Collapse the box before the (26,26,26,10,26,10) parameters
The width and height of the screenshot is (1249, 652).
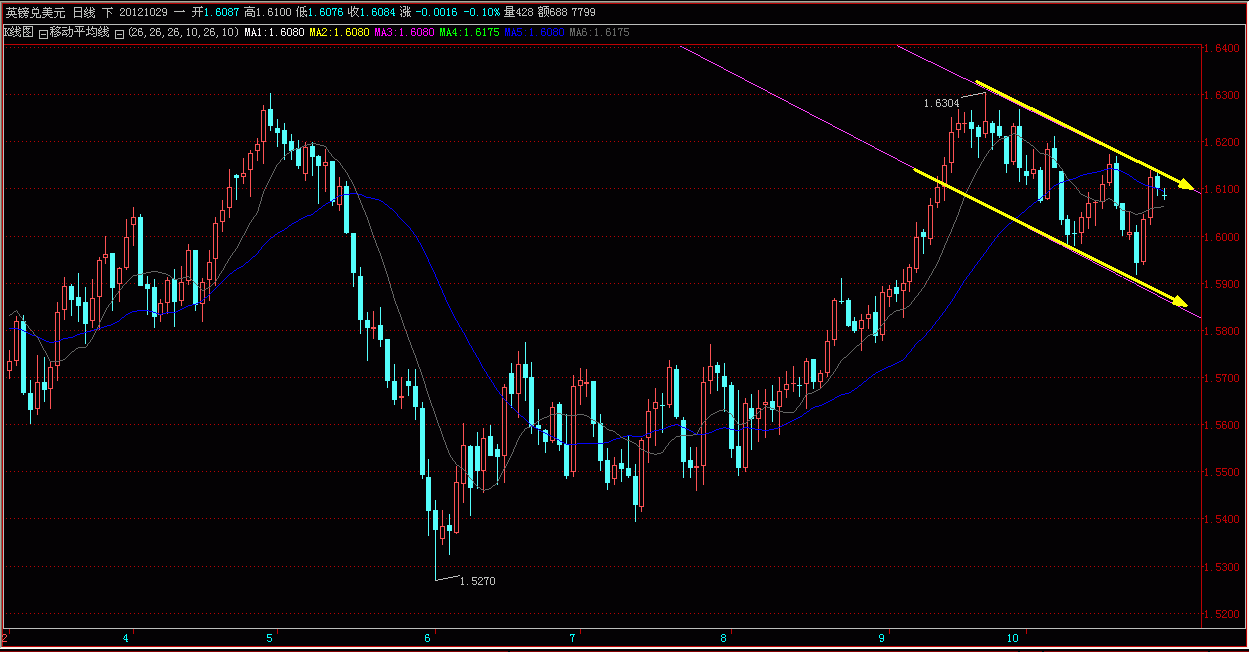tap(119, 33)
